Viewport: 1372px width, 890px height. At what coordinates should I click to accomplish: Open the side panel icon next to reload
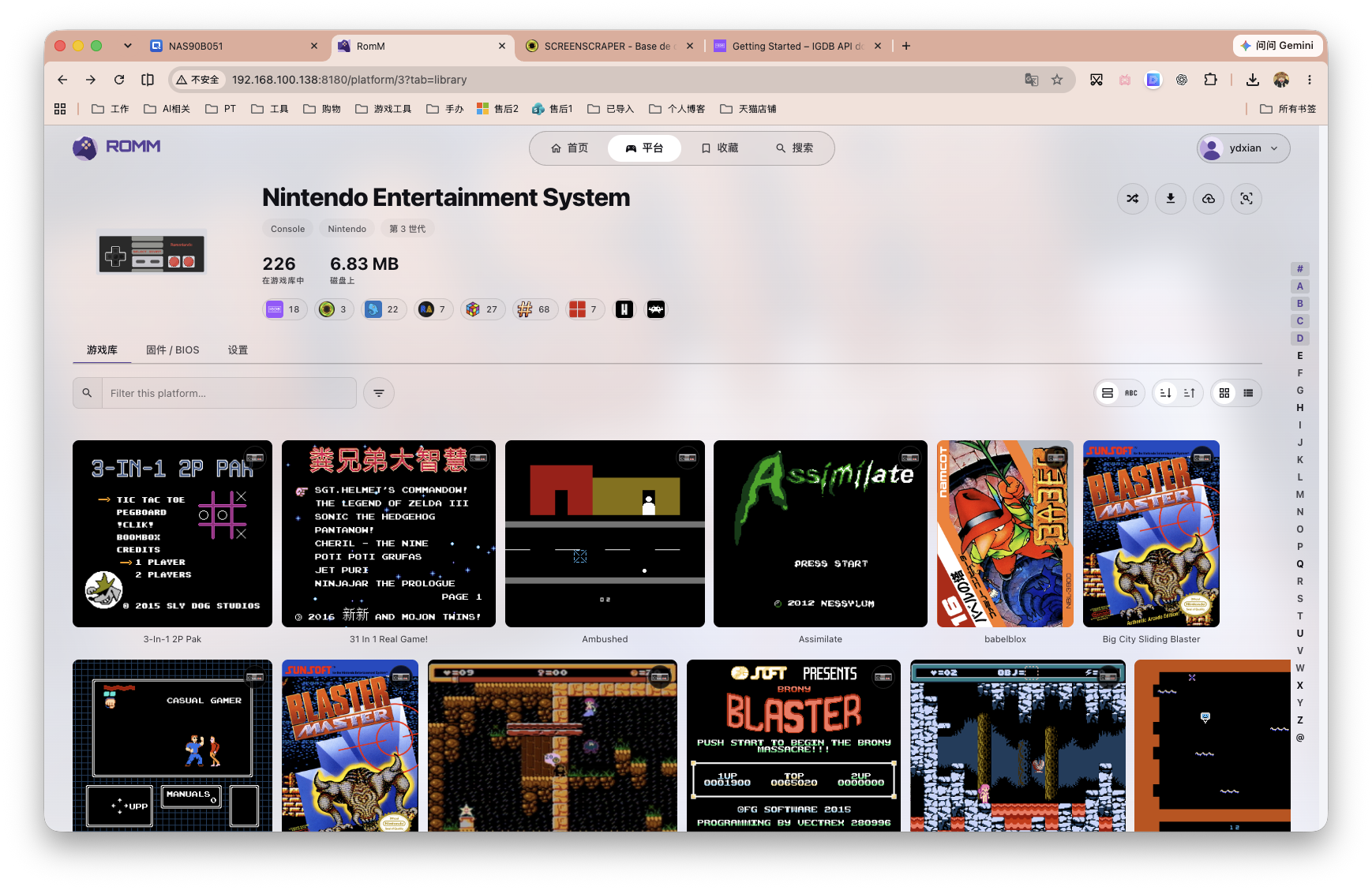pos(148,80)
